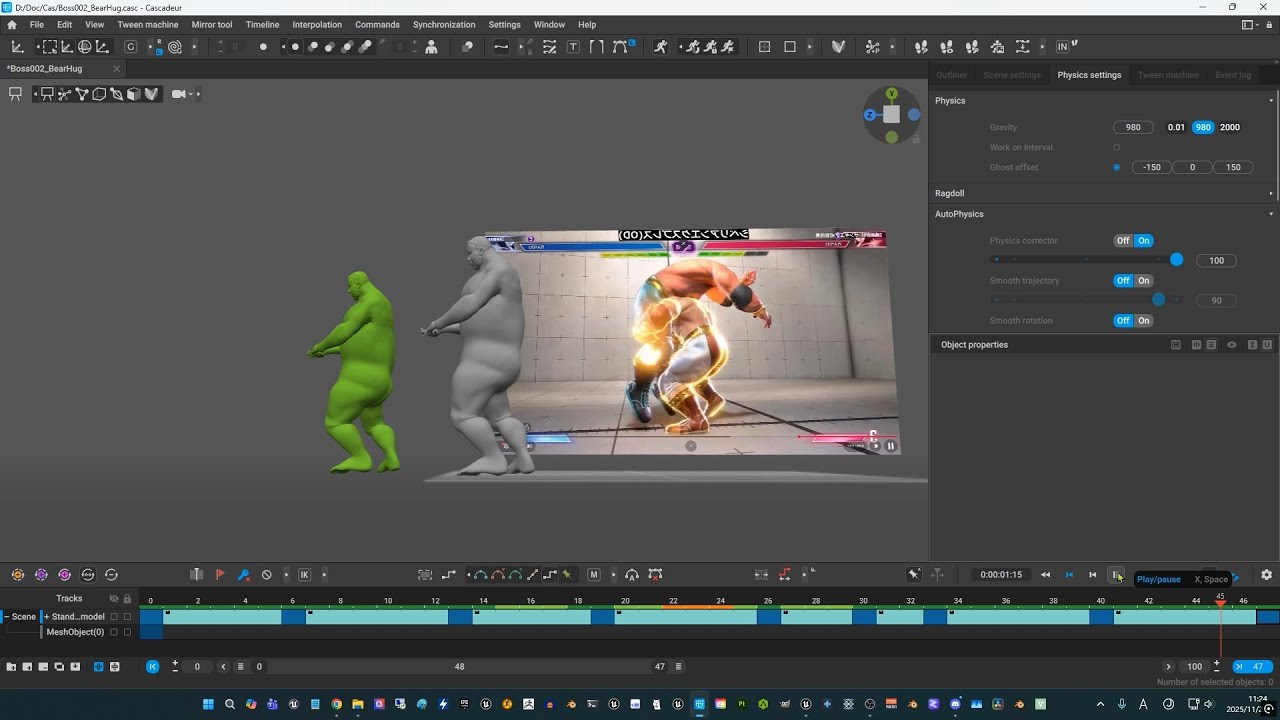Click the rewind double-arrow playback button
Viewport: 1280px width, 720px height.
(1045, 575)
